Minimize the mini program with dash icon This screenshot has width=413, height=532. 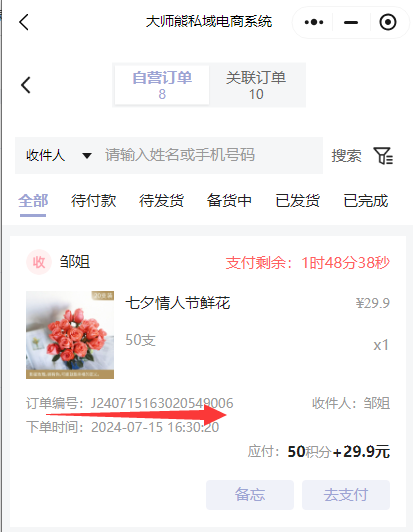tap(351, 23)
